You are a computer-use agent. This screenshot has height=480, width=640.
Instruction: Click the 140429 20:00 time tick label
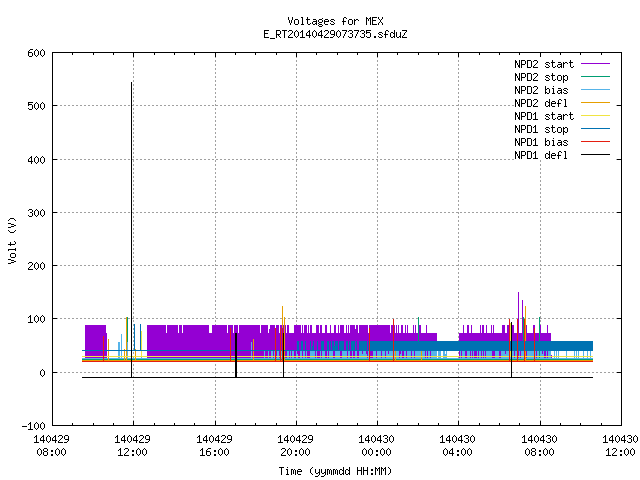[x=295, y=446]
